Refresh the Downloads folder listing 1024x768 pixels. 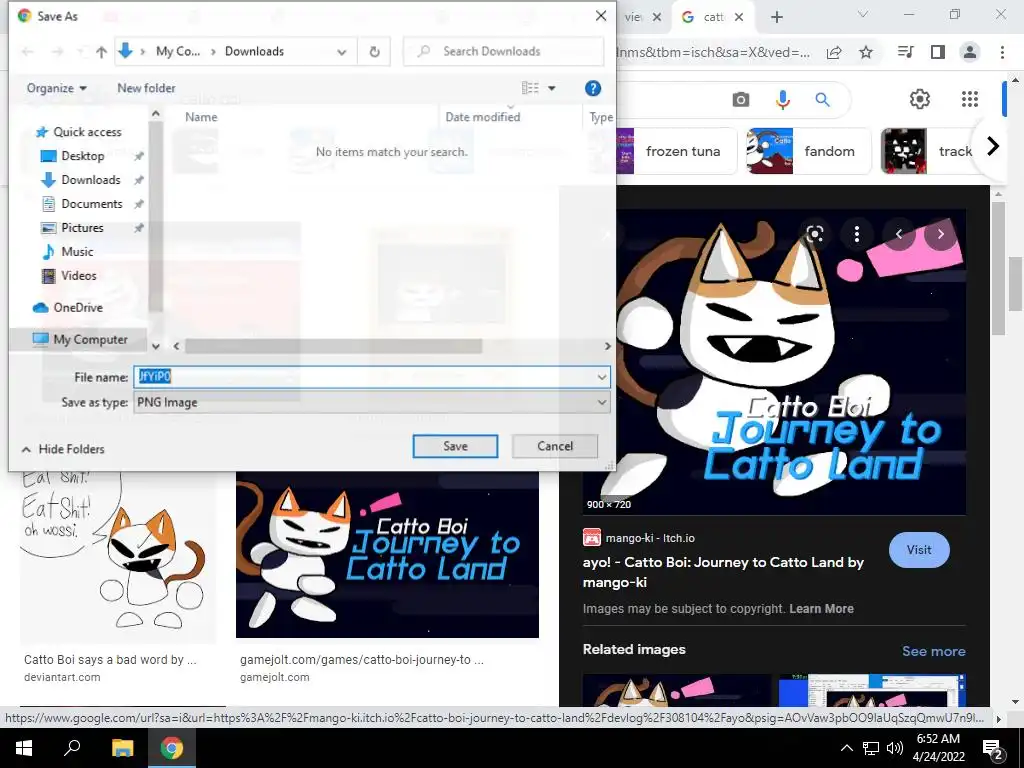tap(374, 52)
